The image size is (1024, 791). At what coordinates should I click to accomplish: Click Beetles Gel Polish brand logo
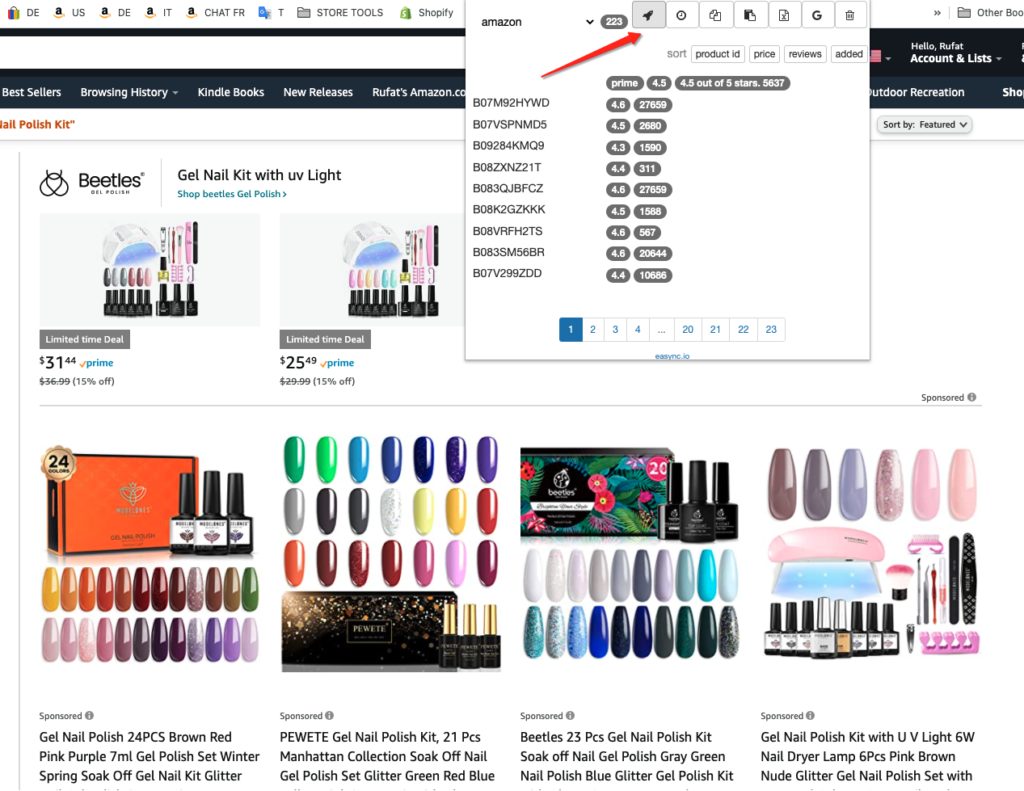tap(91, 182)
